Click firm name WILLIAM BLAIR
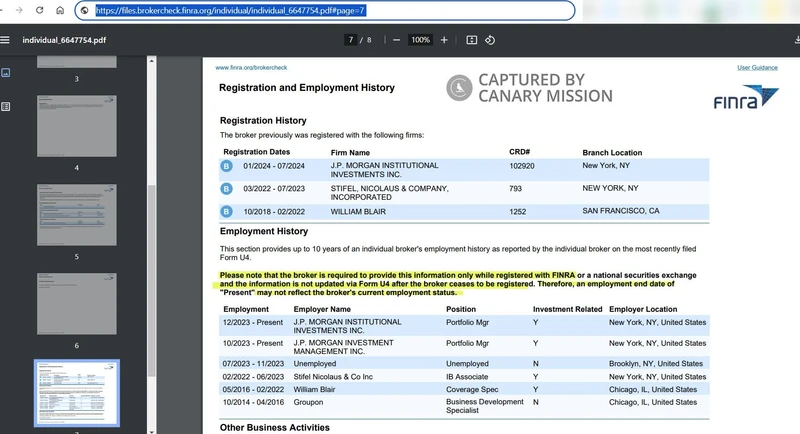This screenshot has height=434, width=800. tap(358, 212)
